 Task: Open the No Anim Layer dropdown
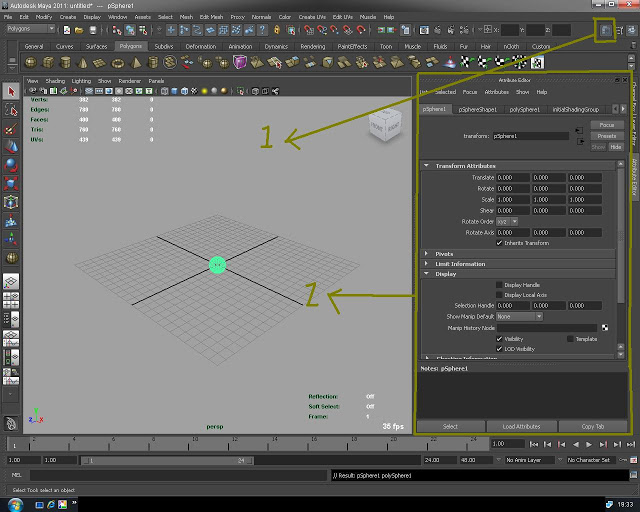(530, 460)
